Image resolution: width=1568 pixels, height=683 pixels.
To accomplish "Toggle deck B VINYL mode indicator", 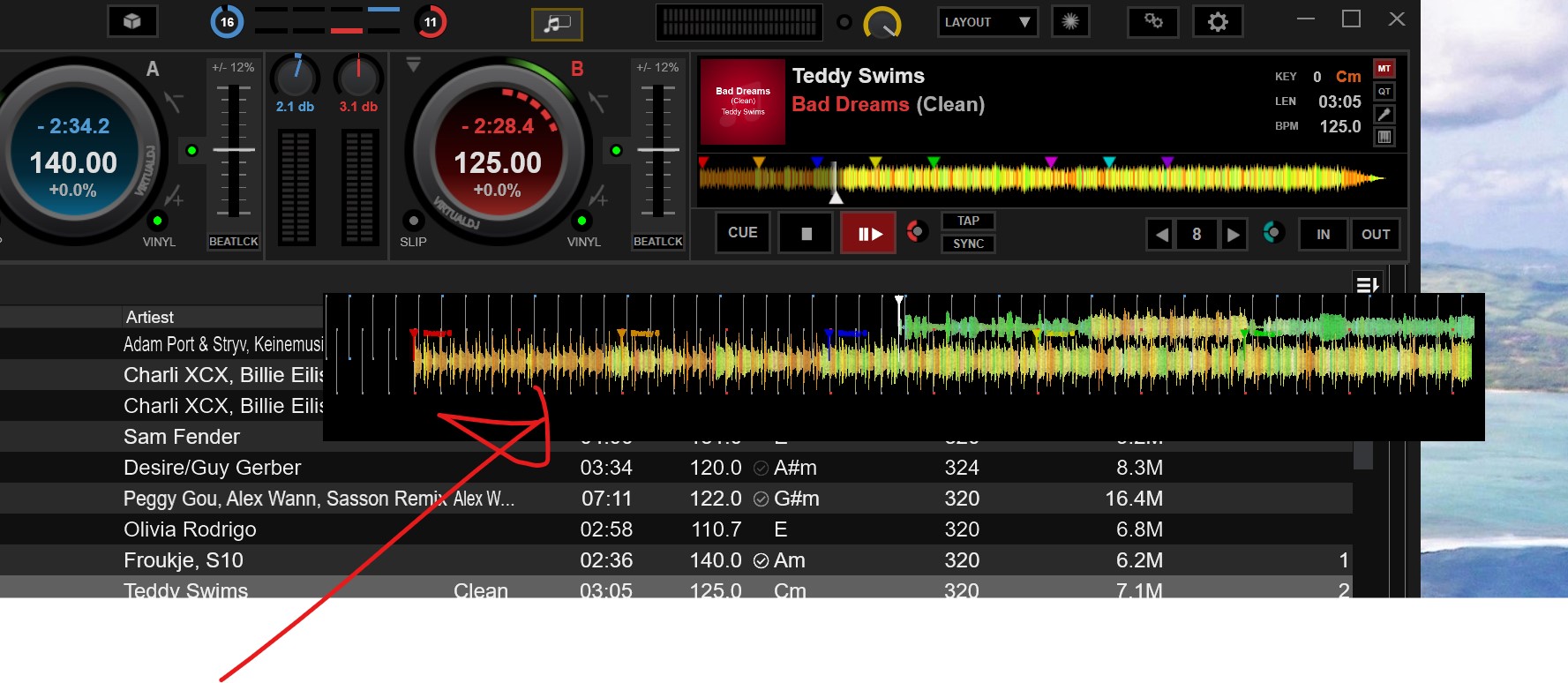I will (x=582, y=221).
